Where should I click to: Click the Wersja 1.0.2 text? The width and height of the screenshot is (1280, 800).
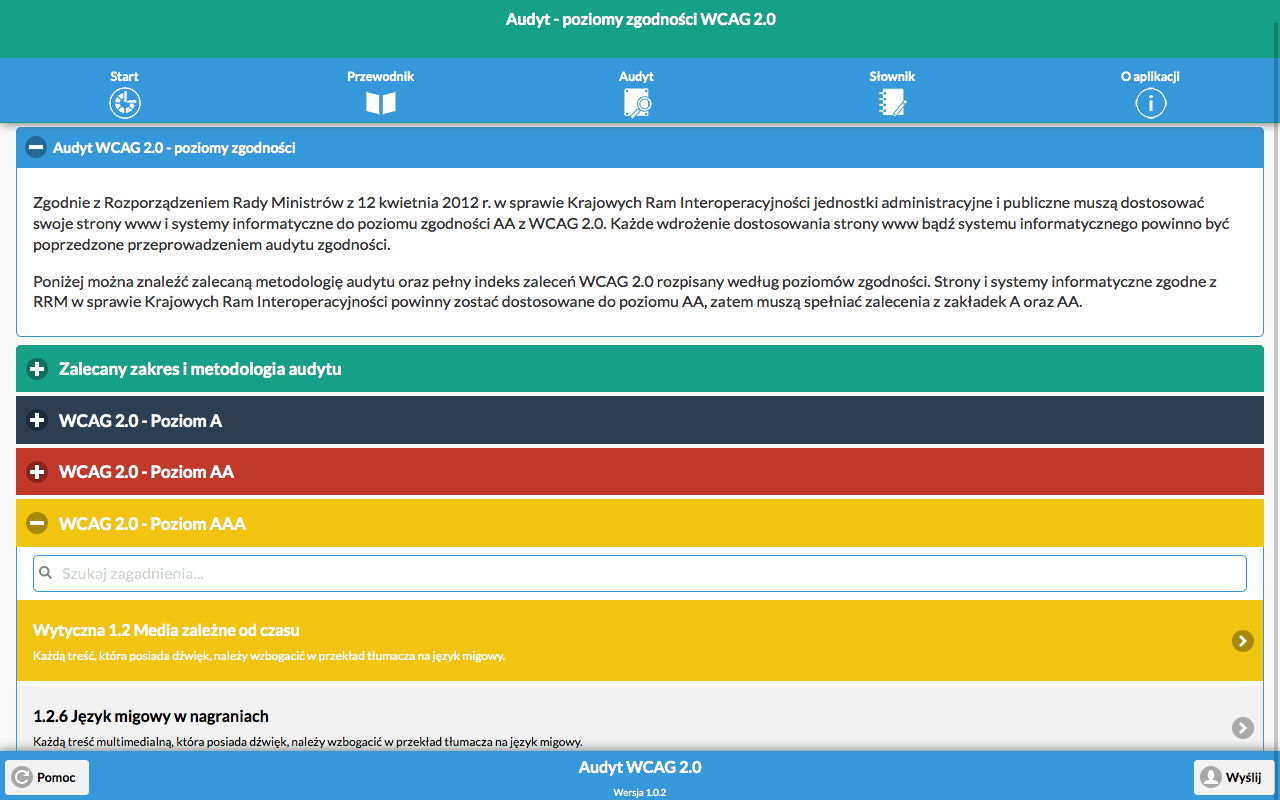(x=640, y=792)
